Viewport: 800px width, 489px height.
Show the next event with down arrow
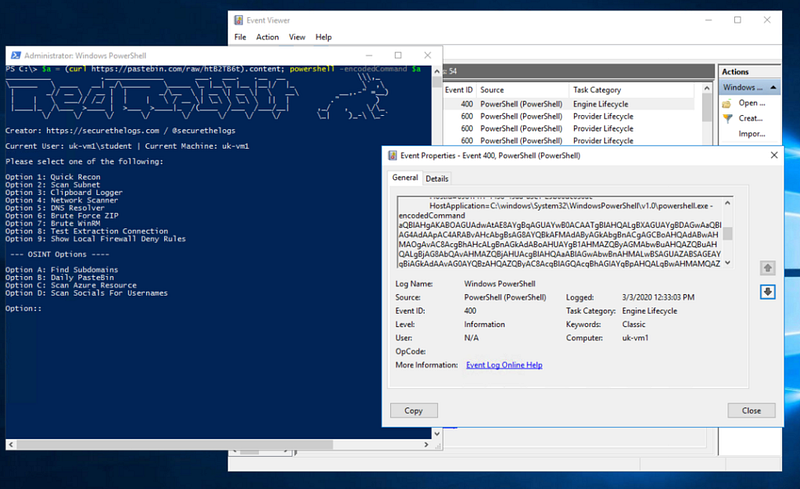coord(767,291)
